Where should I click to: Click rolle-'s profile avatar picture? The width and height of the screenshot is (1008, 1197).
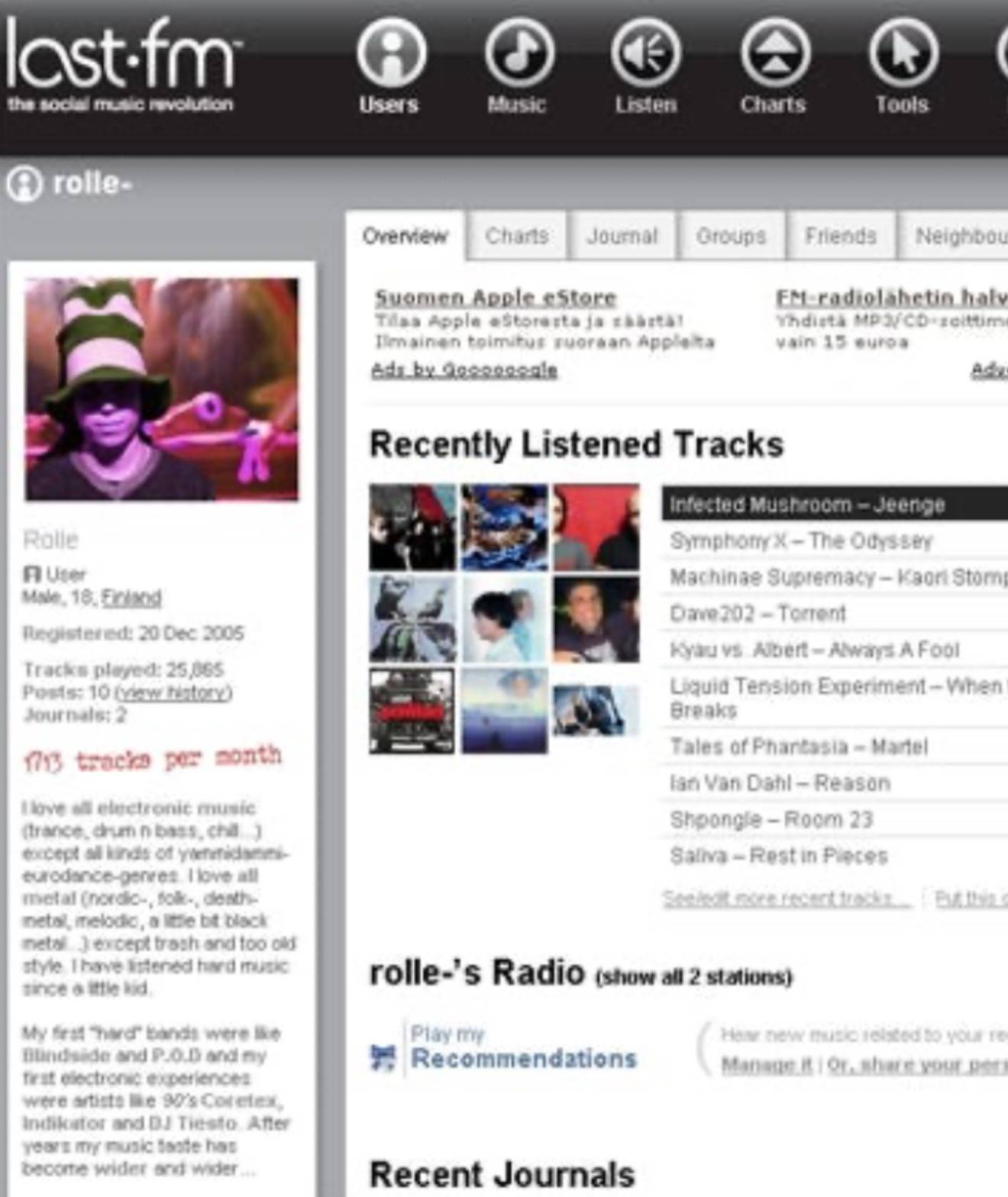click(x=162, y=389)
